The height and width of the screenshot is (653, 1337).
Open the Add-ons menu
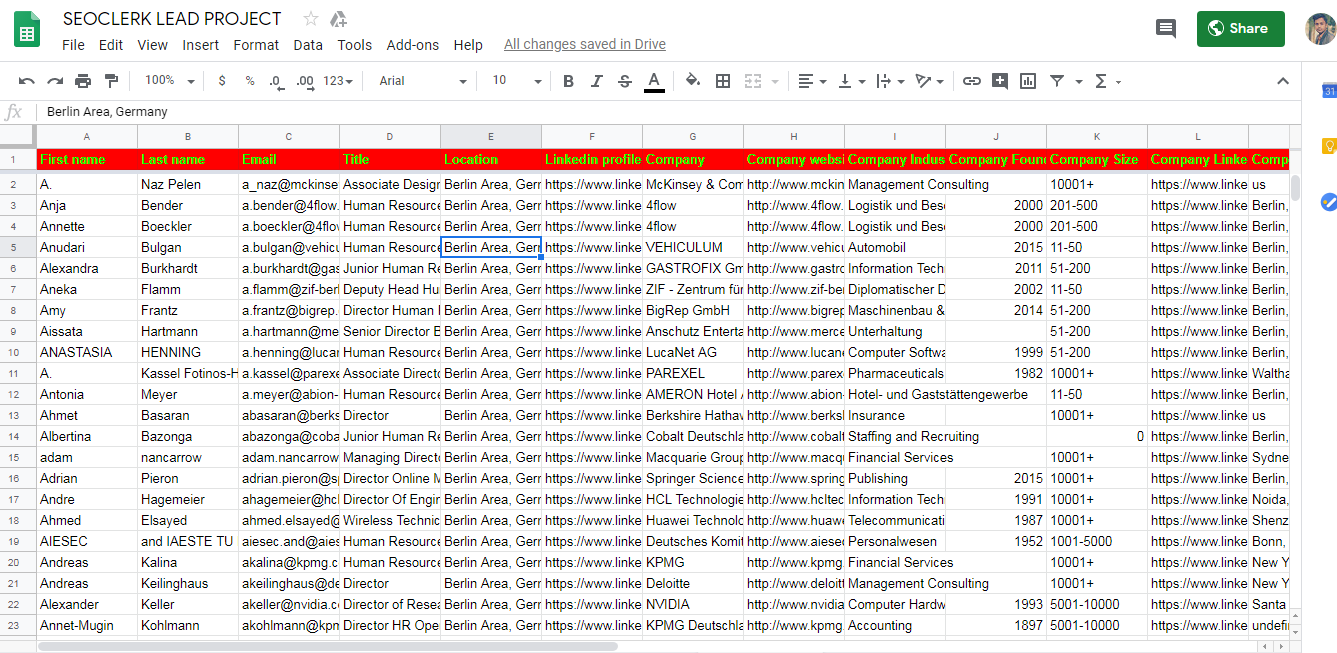point(412,45)
